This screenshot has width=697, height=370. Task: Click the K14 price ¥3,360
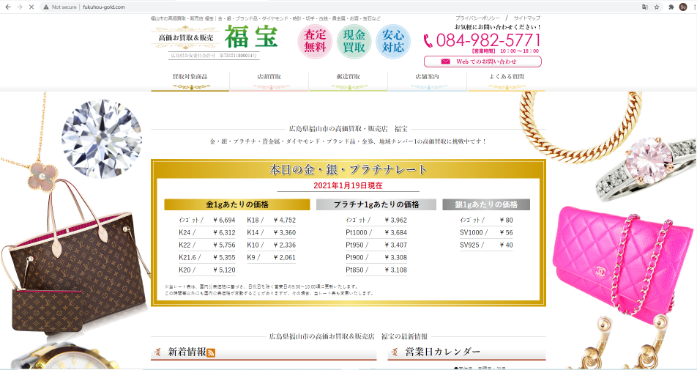coord(284,233)
